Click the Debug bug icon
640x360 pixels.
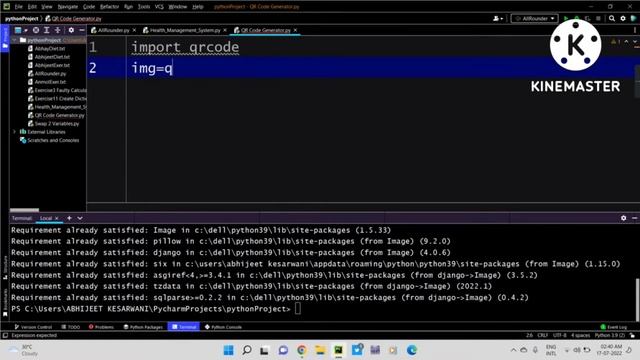pyautogui.click(x=576, y=18)
